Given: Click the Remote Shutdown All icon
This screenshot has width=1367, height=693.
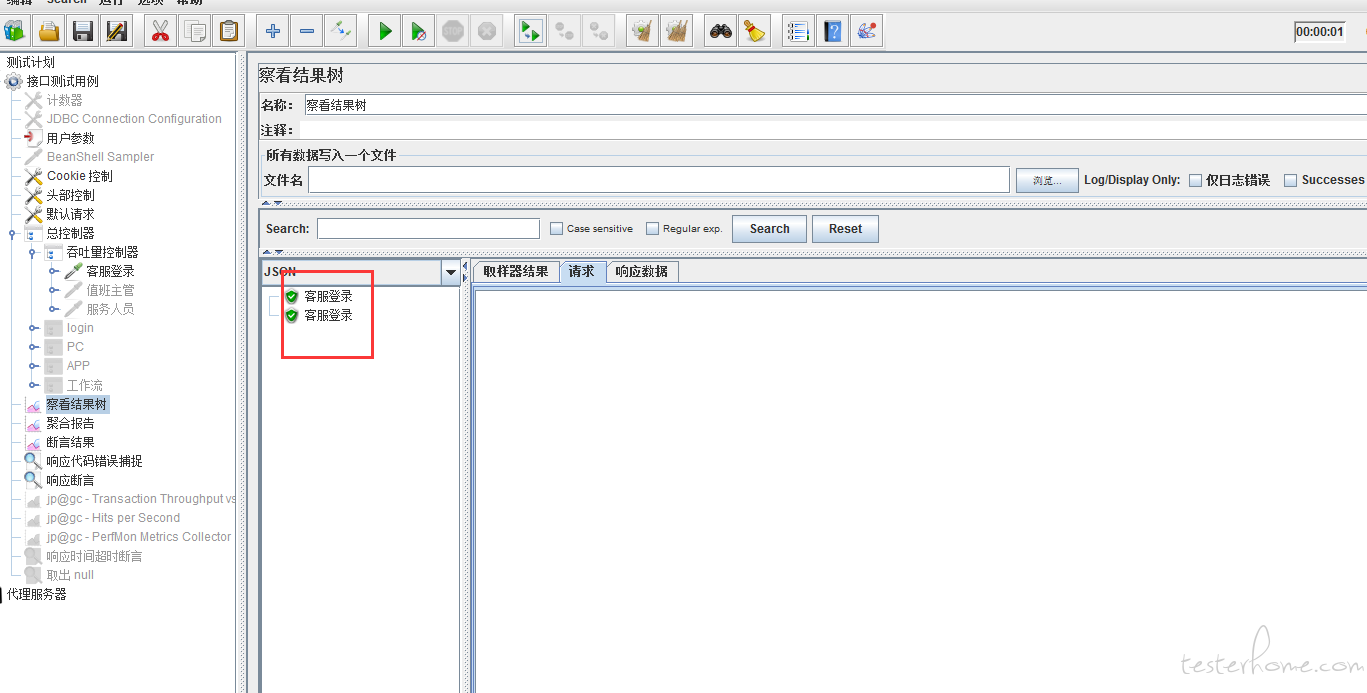Looking at the screenshot, I should pyautogui.click(x=599, y=31).
